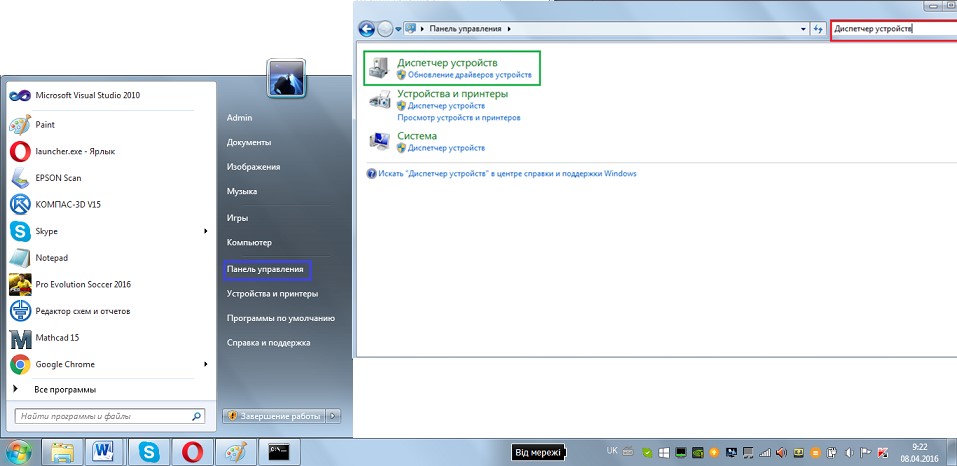The width and height of the screenshot is (957, 466).
Task: Click the Back navigation arrow in Control Panel
Action: tap(367, 29)
